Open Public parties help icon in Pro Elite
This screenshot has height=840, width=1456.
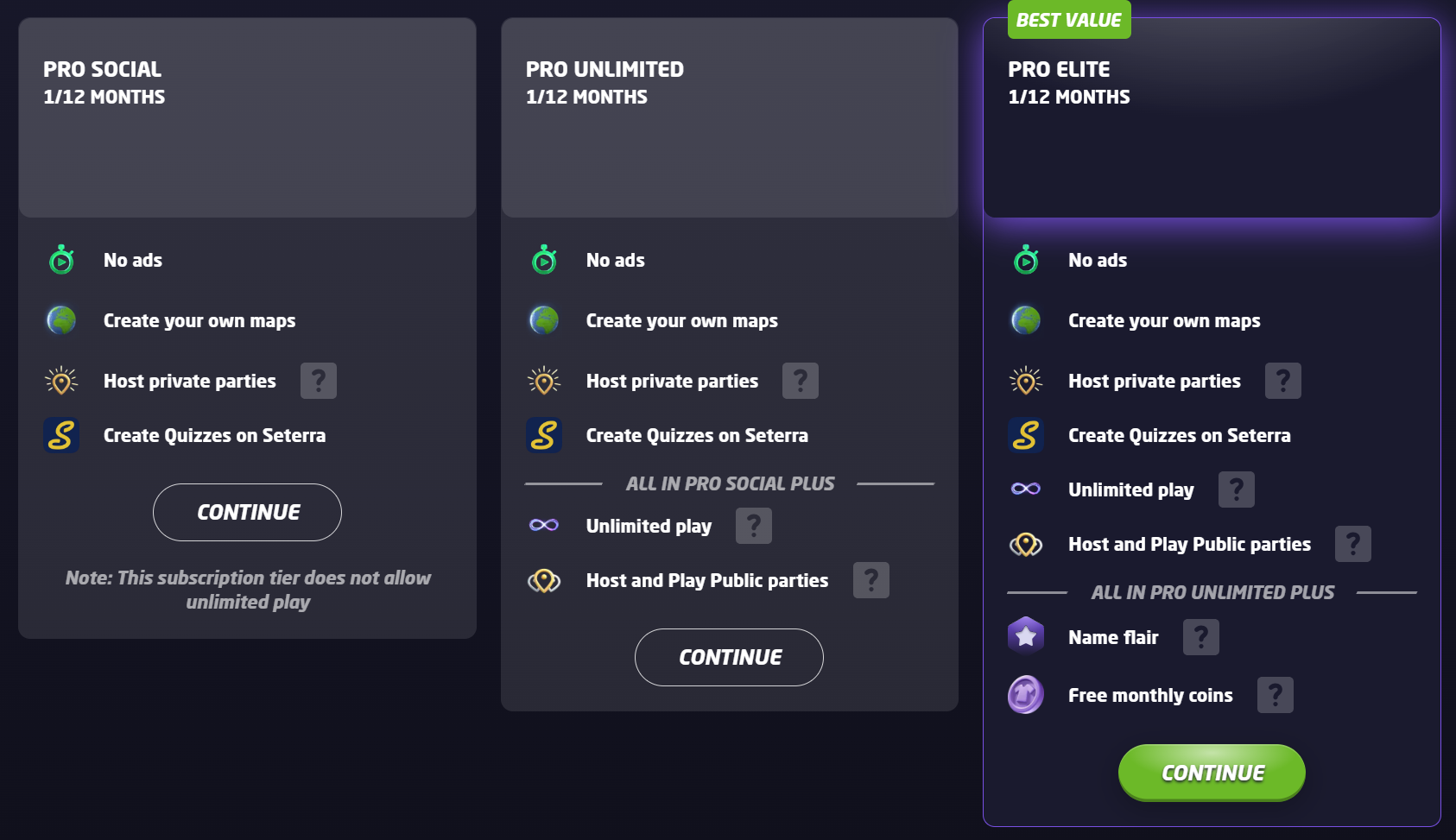(x=1353, y=544)
